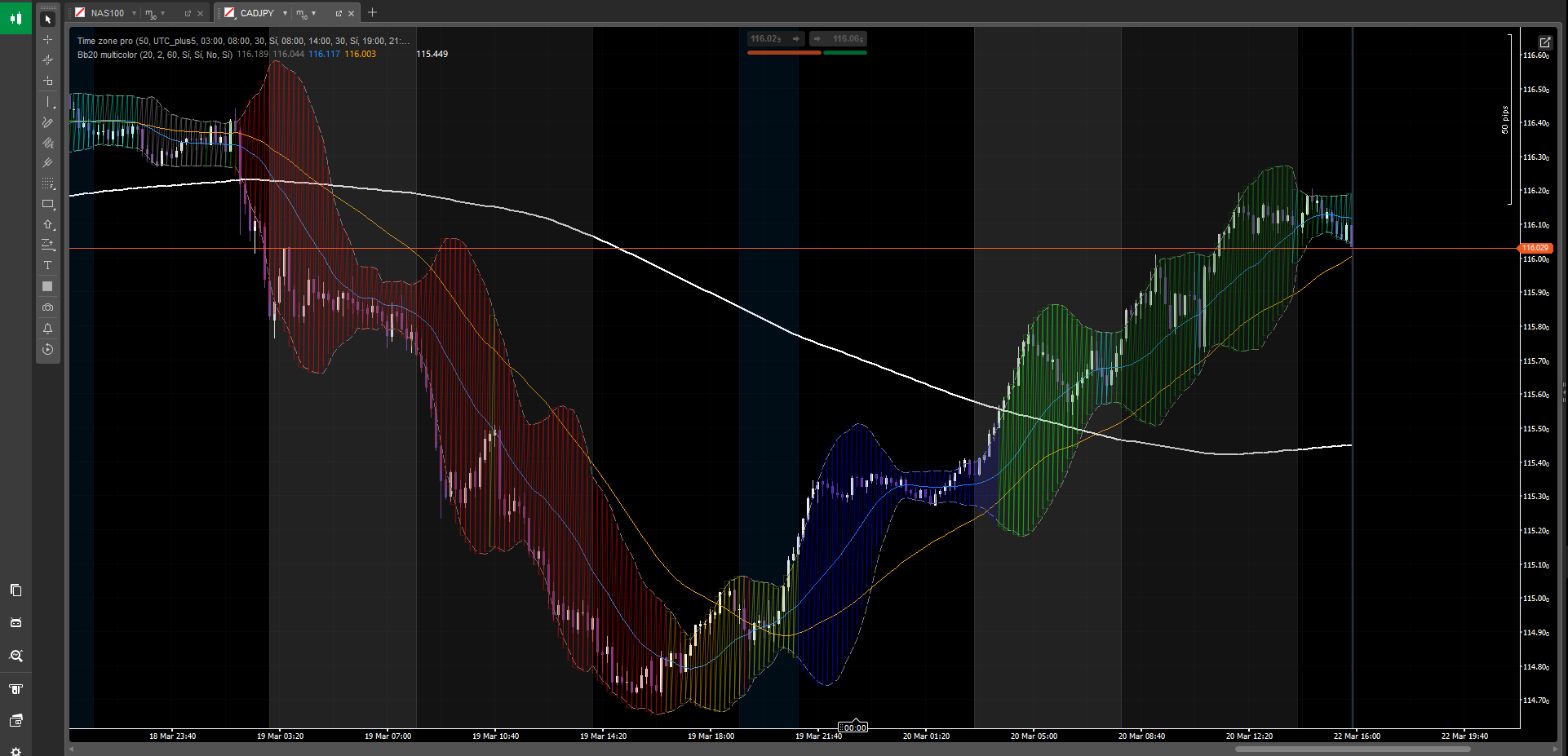
Task: Select the CADJPY chart tab
Action: (256, 13)
